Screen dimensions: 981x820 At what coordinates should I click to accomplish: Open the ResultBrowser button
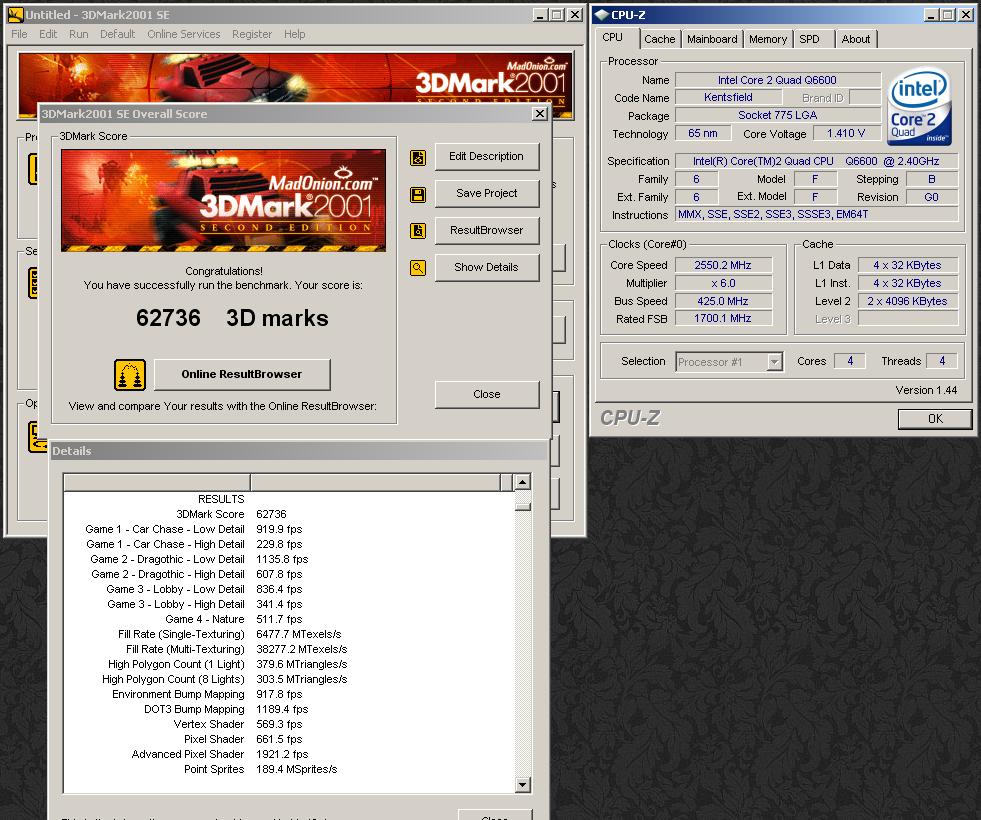(487, 230)
